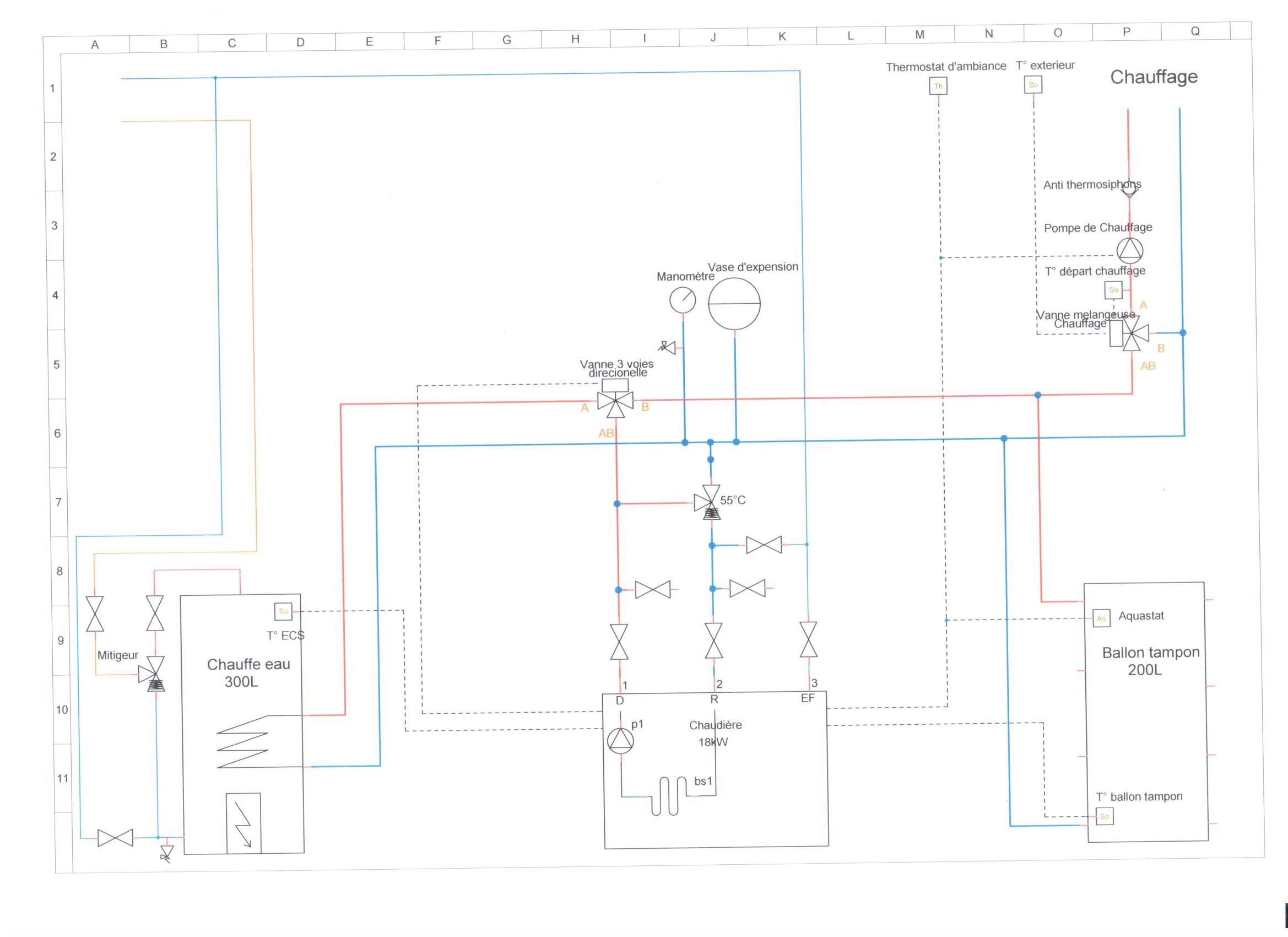Select the Chaudière 18kW label
Viewport: 1288px width, 937px height.
click(x=715, y=733)
